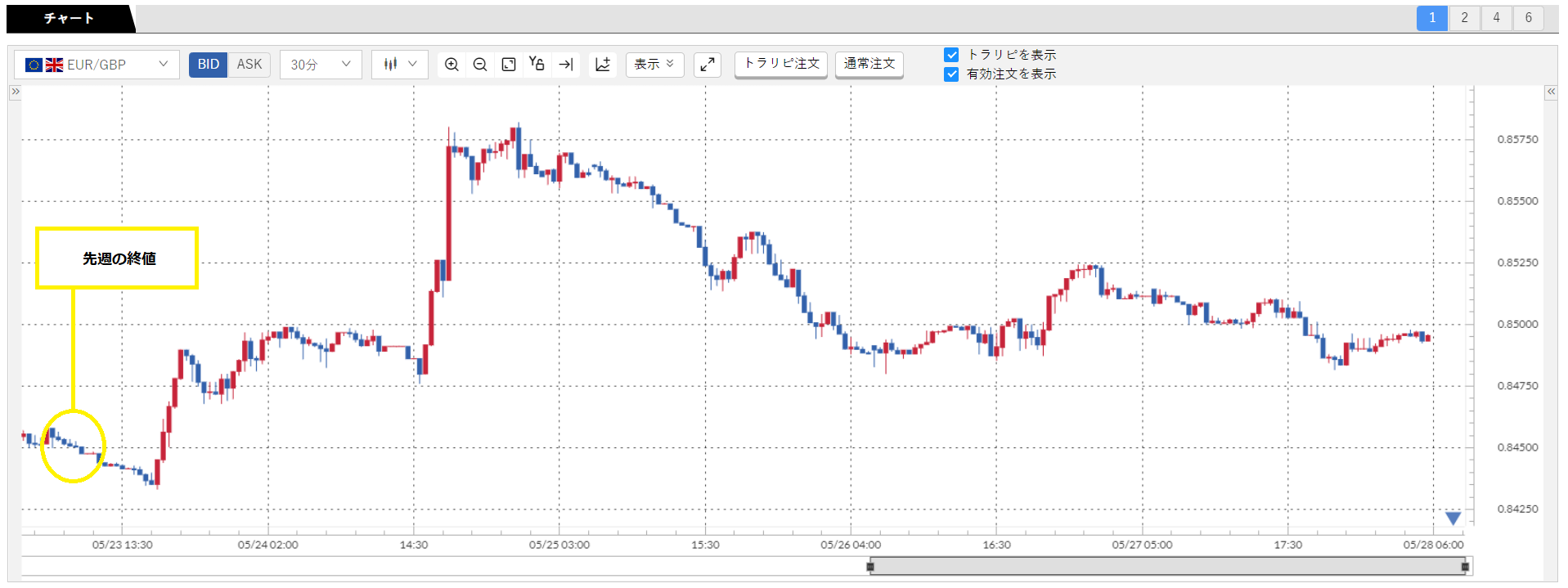The image size is (1568, 588).
Task: Switch to 6-chart layout
Action: 1528,18
